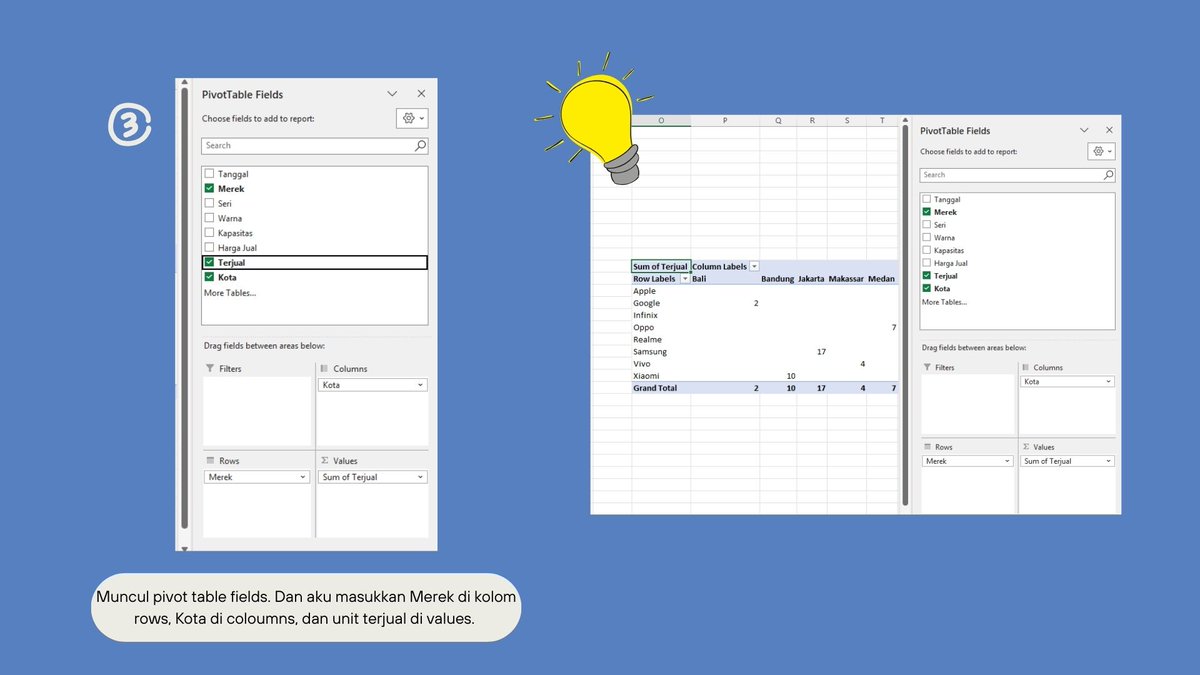Click the Search field in the right pane
1200x675 pixels.
pyautogui.click(x=1018, y=174)
